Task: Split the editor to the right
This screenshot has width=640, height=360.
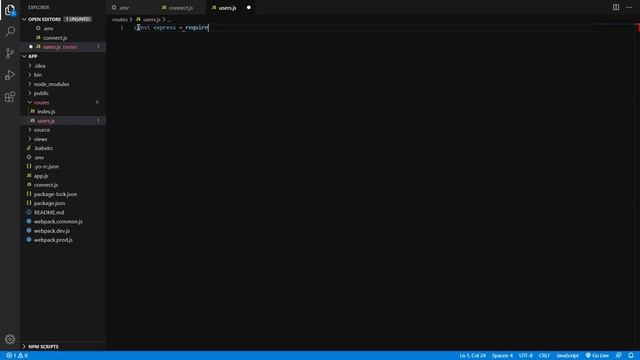Action: pos(616,7)
